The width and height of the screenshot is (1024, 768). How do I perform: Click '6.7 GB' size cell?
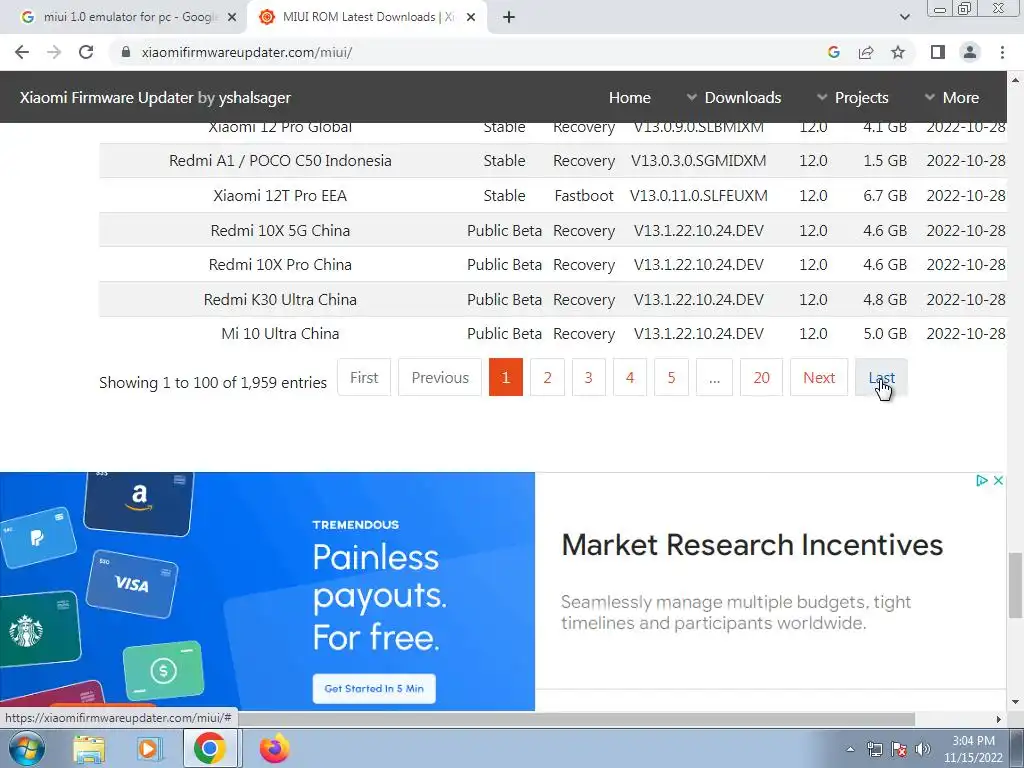click(885, 195)
